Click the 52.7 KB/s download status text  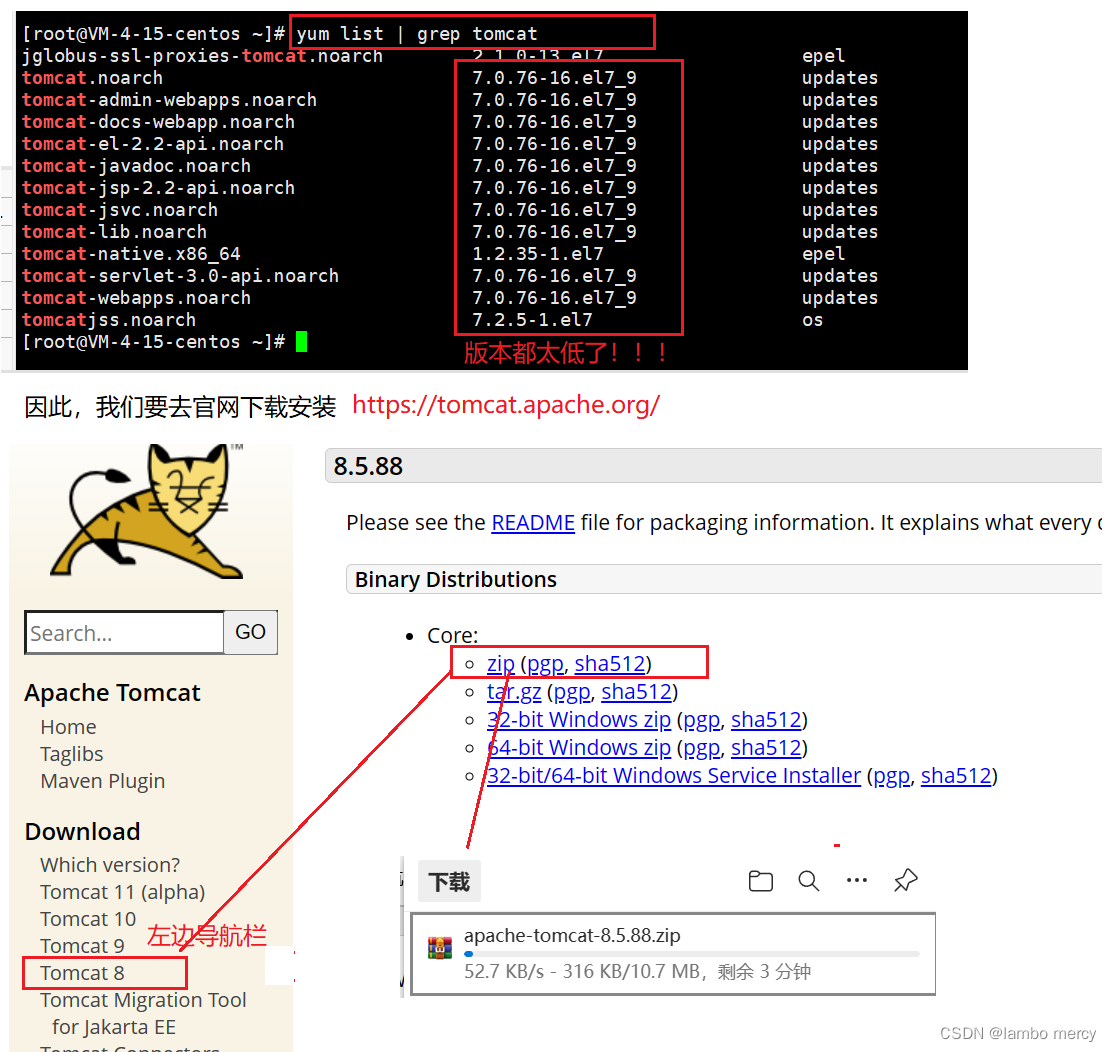click(x=637, y=971)
